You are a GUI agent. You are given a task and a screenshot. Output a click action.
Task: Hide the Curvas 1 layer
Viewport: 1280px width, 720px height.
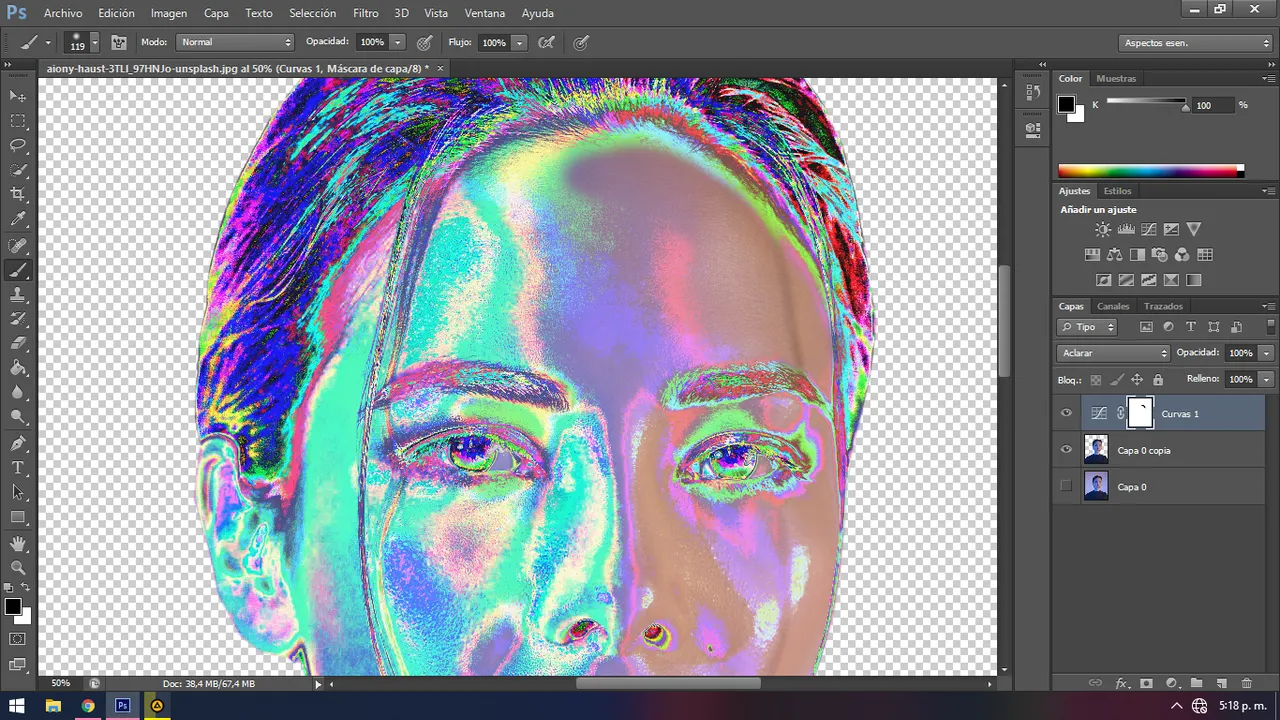point(1066,413)
